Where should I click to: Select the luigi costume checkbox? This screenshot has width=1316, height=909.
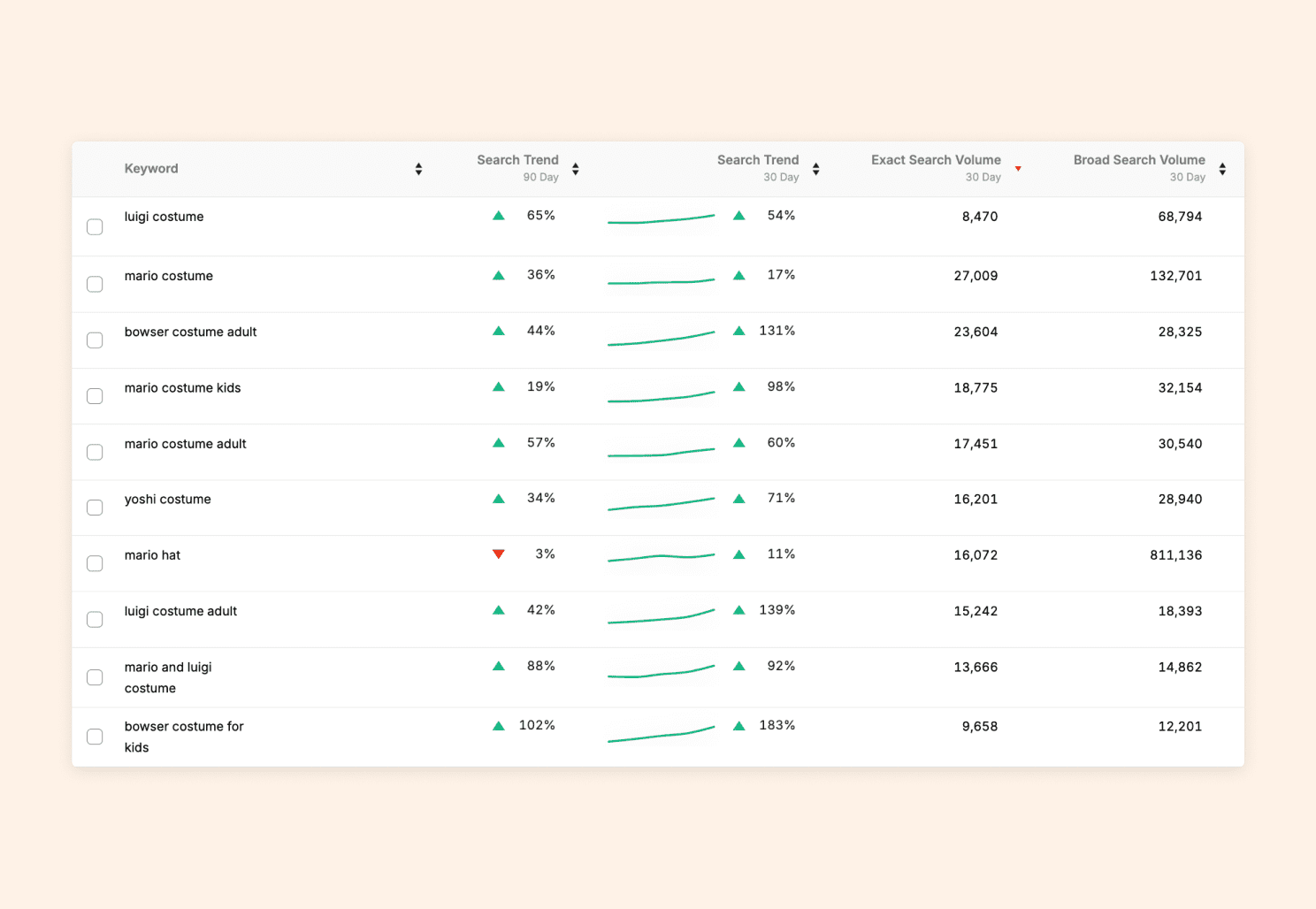(95, 227)
